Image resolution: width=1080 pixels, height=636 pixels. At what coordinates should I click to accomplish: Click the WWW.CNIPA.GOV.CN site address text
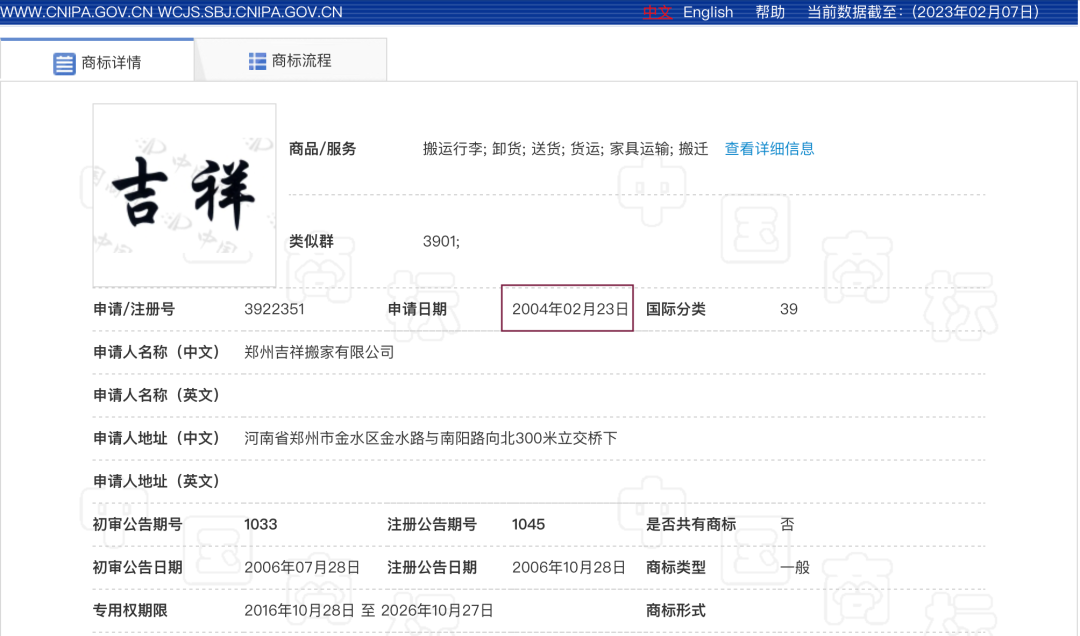tap(76, 12)
